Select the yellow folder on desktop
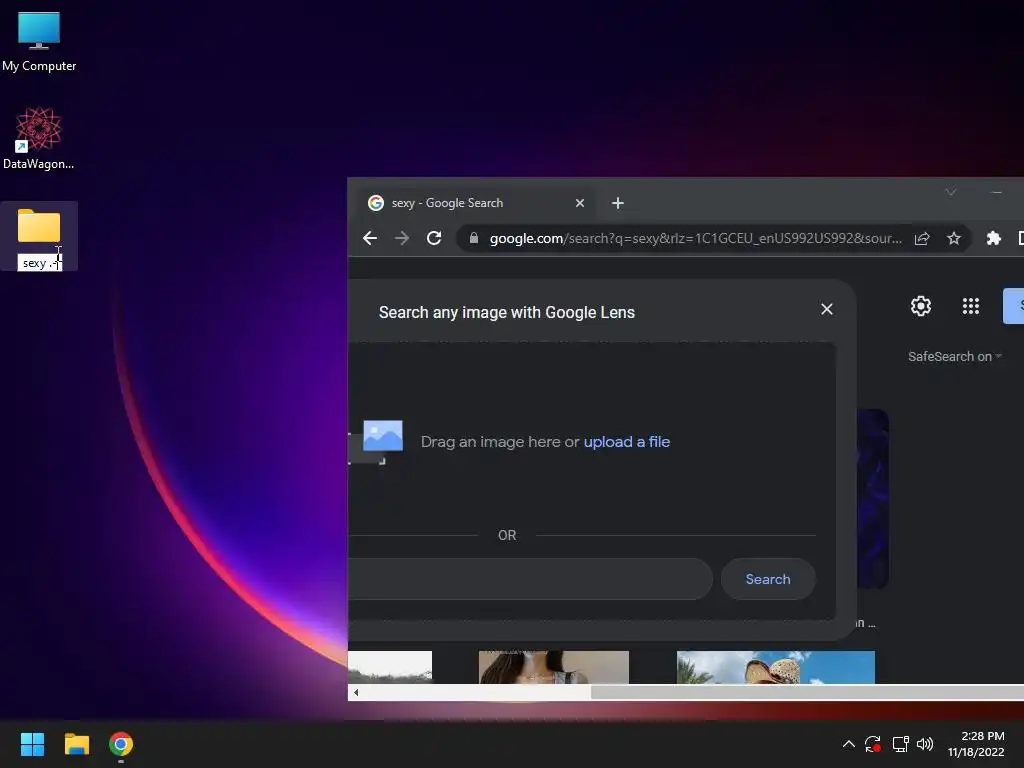 click(39, 226)
